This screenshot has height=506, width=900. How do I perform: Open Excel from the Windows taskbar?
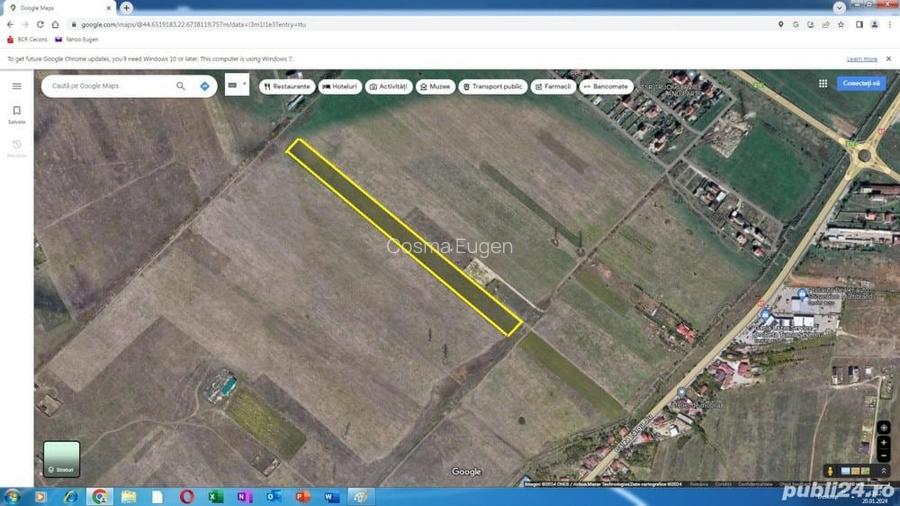[216, 496]
